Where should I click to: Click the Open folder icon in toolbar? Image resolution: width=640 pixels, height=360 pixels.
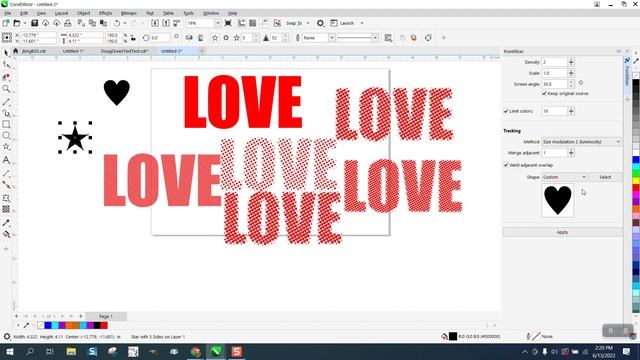(17, 23)
